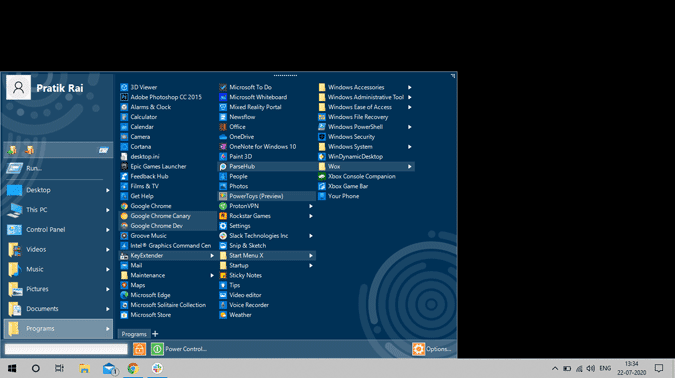Expand the Start Menu X folder arrow
Screen dimensions: 675x378
pyautogui.click(x=311, y=256)
